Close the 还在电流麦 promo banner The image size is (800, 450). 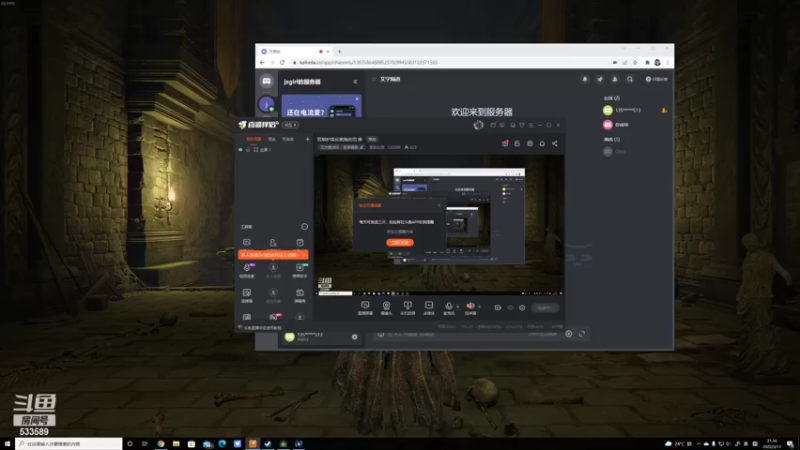point(357,98)
